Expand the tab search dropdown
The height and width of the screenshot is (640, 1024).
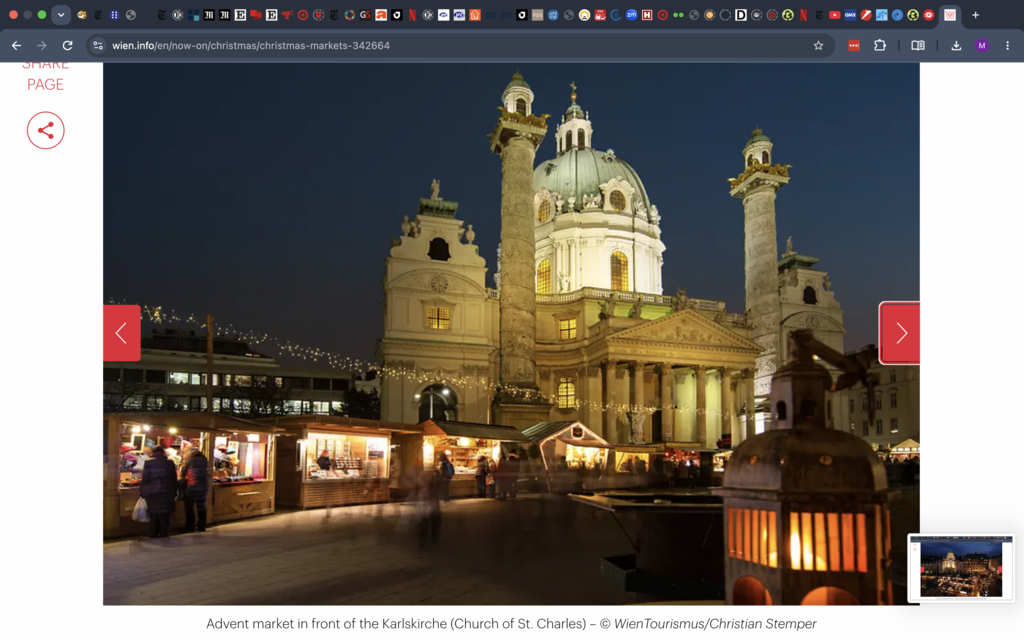61,15
